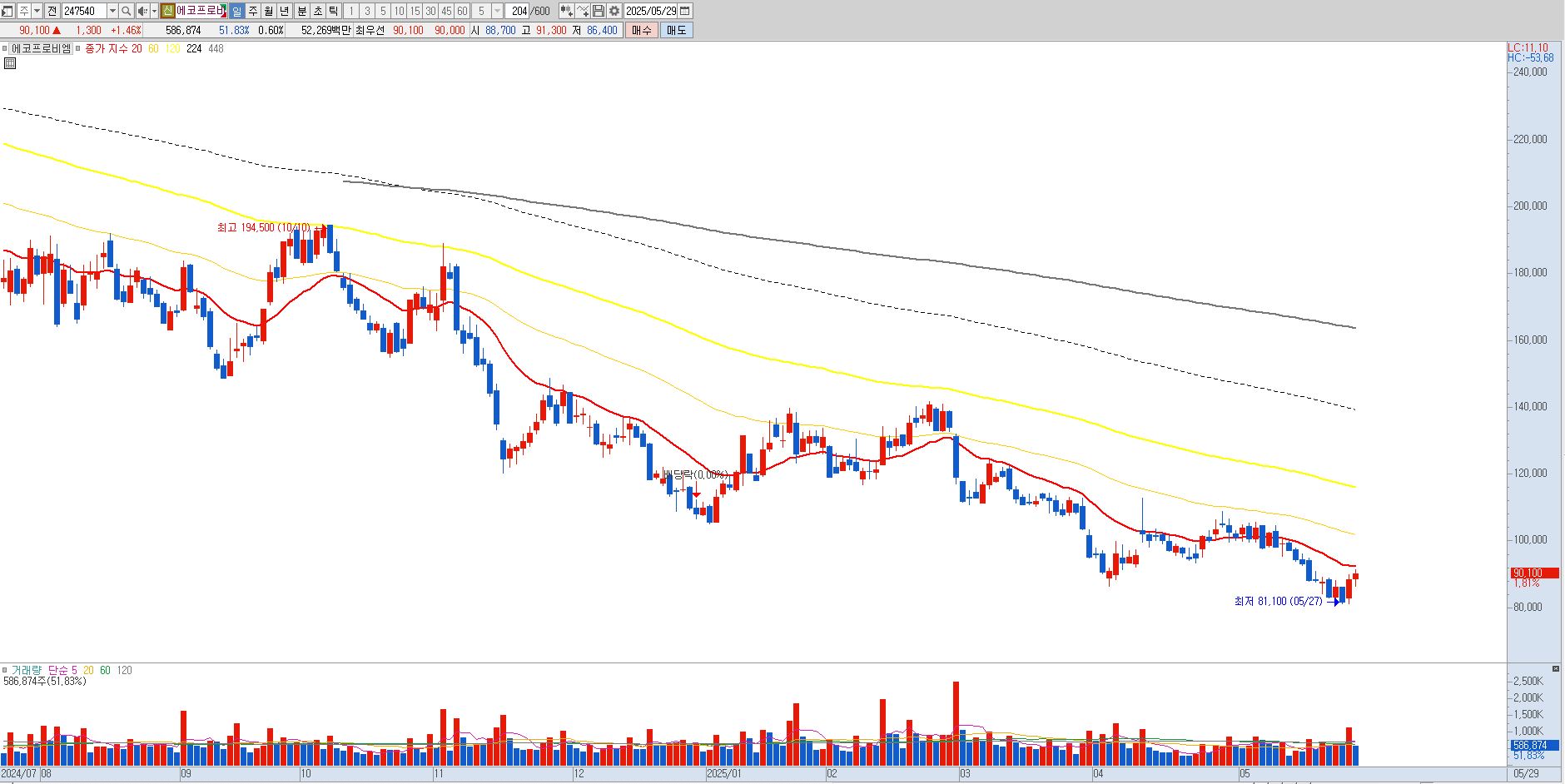This screenshot has width=1565, height=784.
Task: Click the 종가 지수 20 moving average label
Action: tap(114, 48)
